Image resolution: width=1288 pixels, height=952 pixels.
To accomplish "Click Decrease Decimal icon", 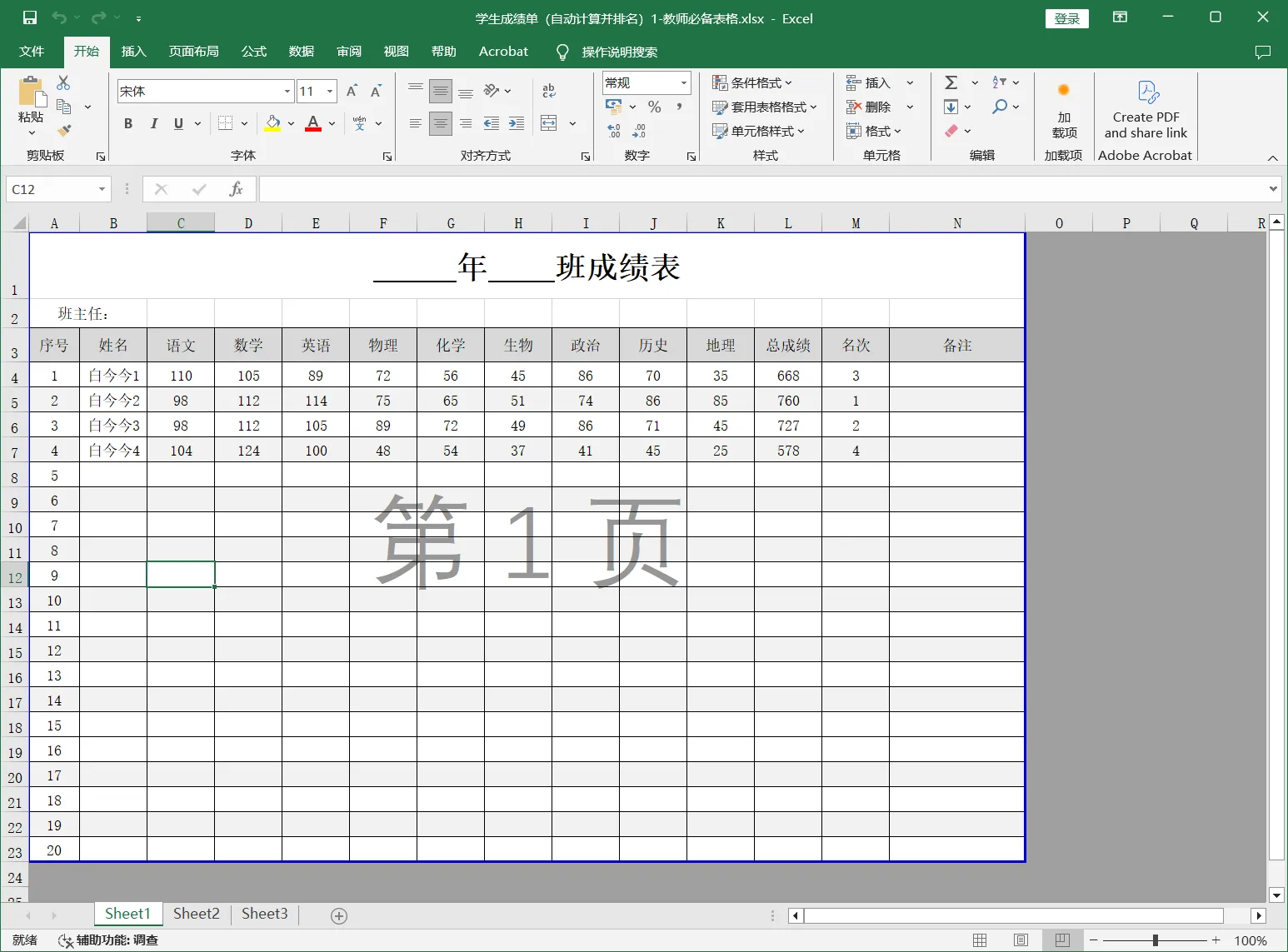I will [639, 131].
